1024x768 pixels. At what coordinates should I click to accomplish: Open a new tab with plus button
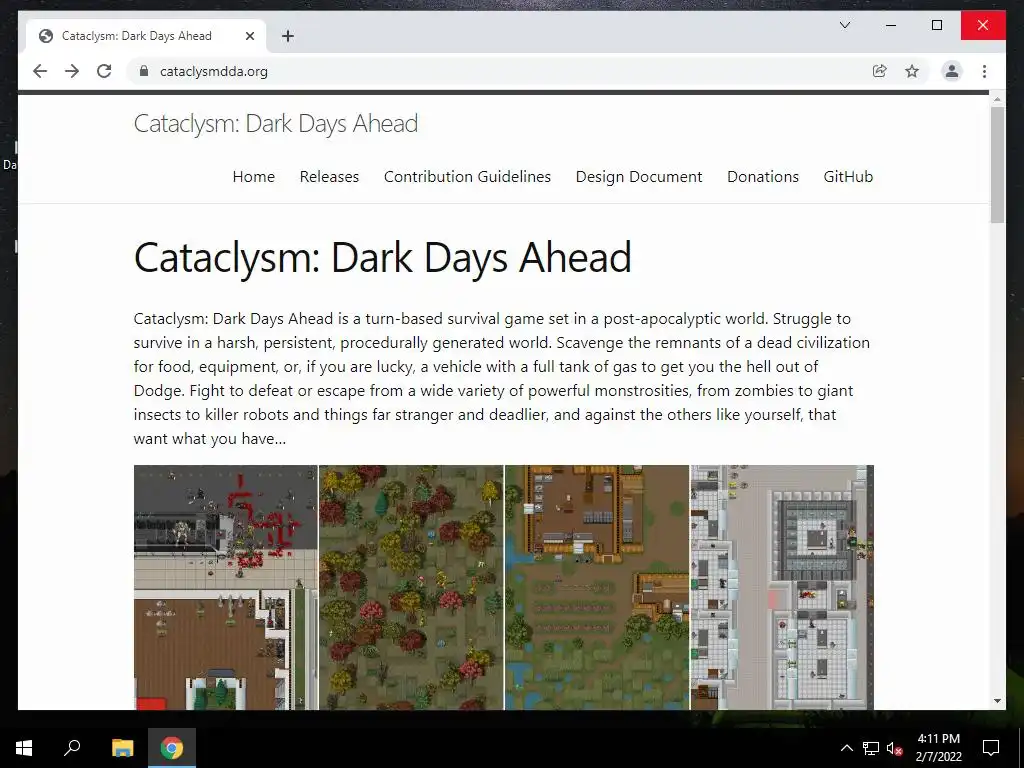pyautogui.click(x=288, y=36)
